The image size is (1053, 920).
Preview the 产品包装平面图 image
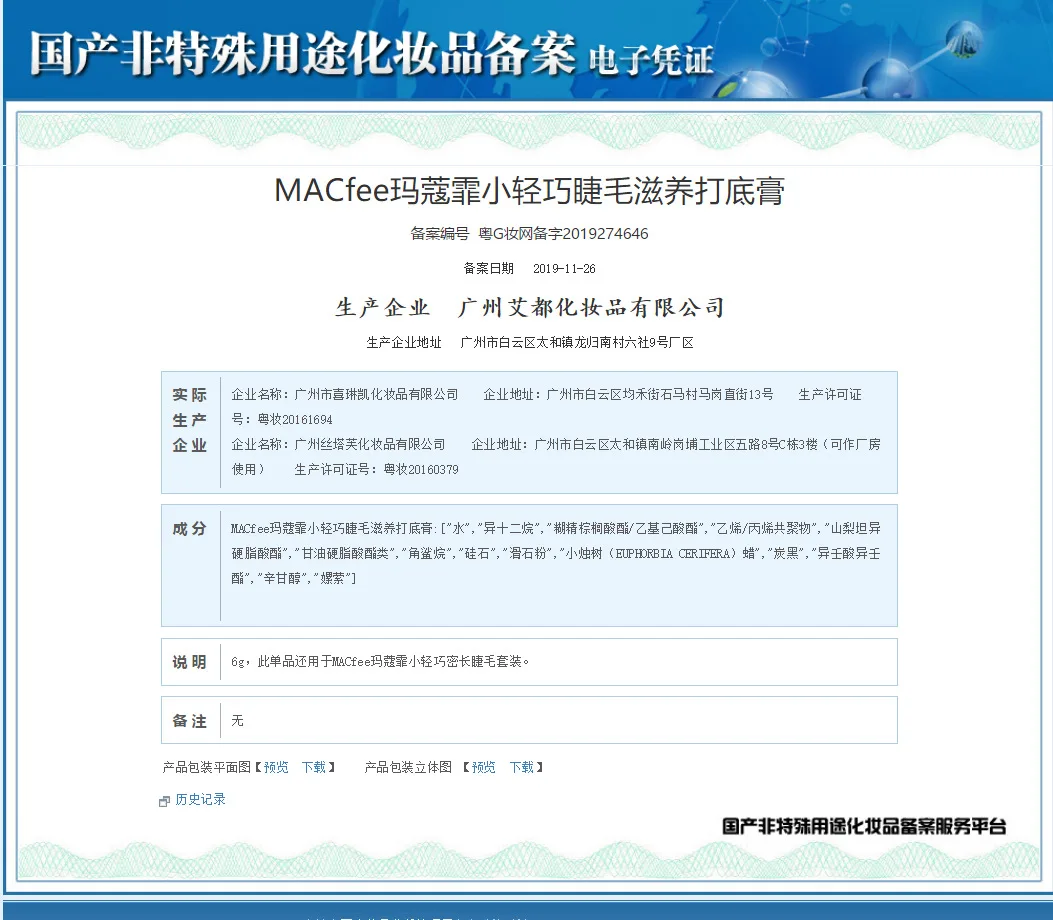276,767
